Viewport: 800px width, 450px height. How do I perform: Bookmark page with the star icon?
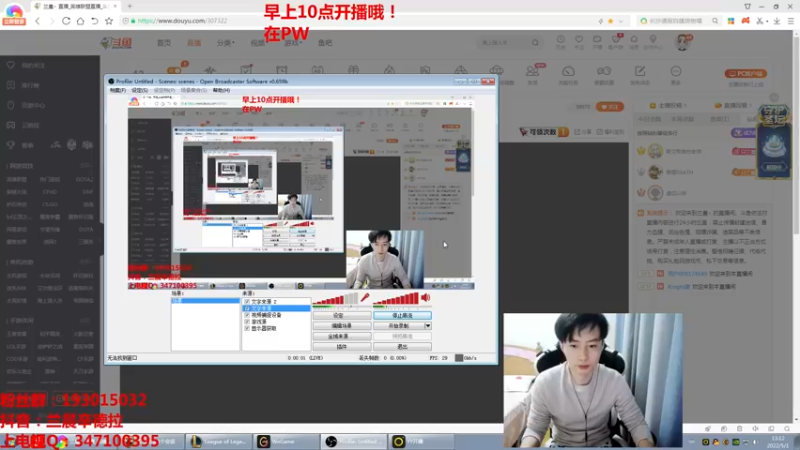click(109, 21)
